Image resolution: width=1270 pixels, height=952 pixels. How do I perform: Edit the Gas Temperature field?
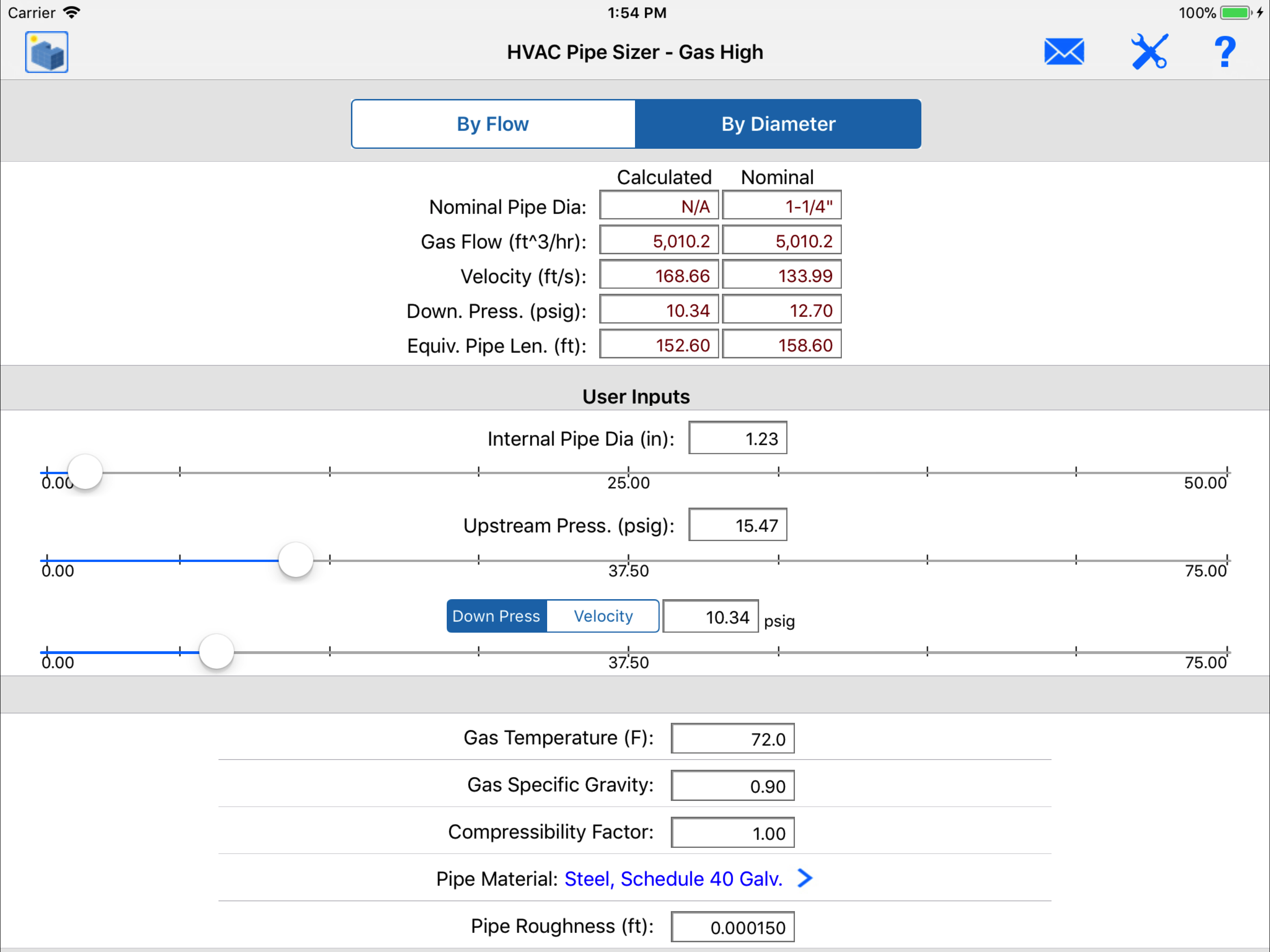click(732, 738)
